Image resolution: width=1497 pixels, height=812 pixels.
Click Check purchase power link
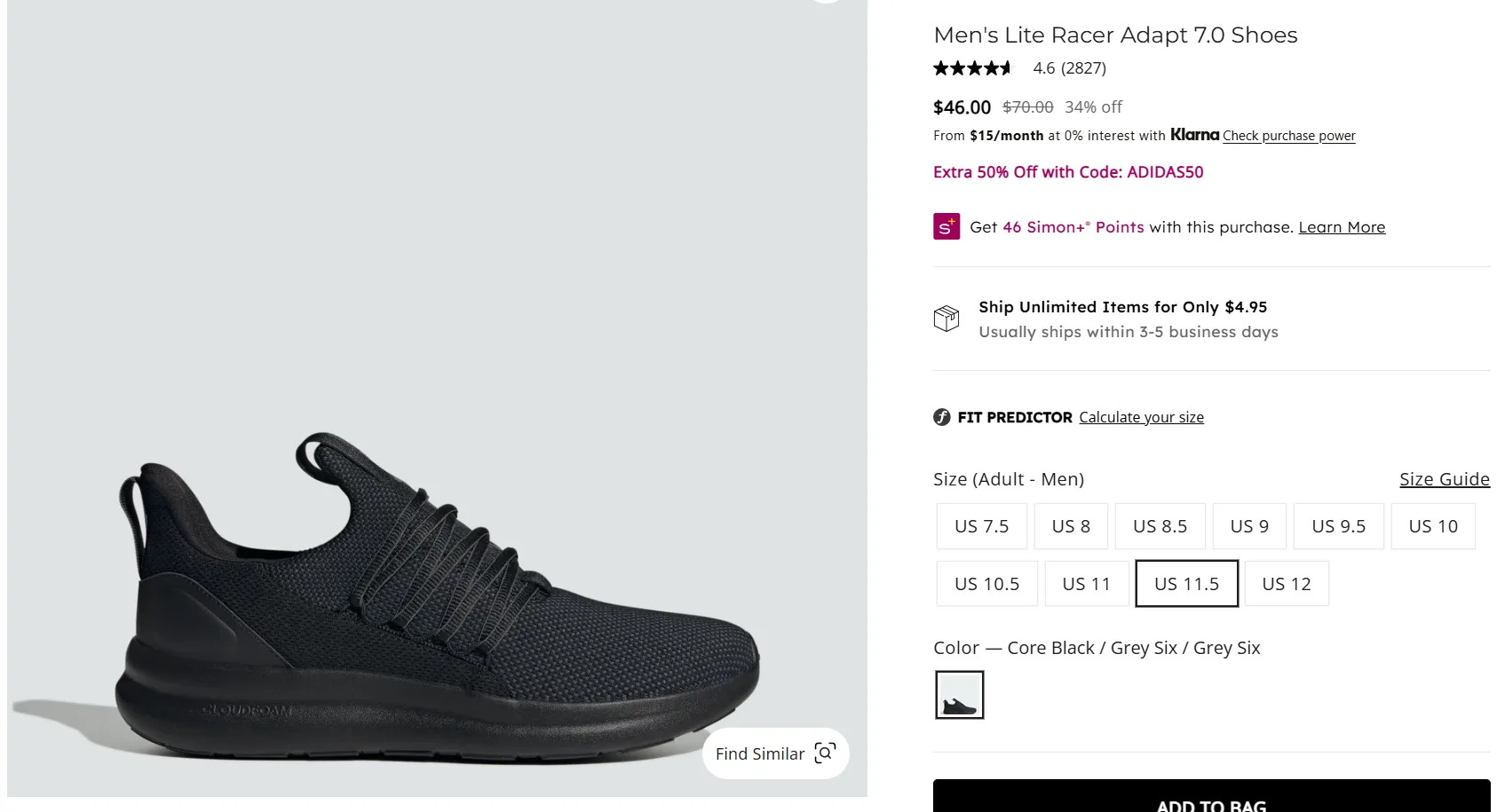pyautogui.click(x=1289, y=136)
